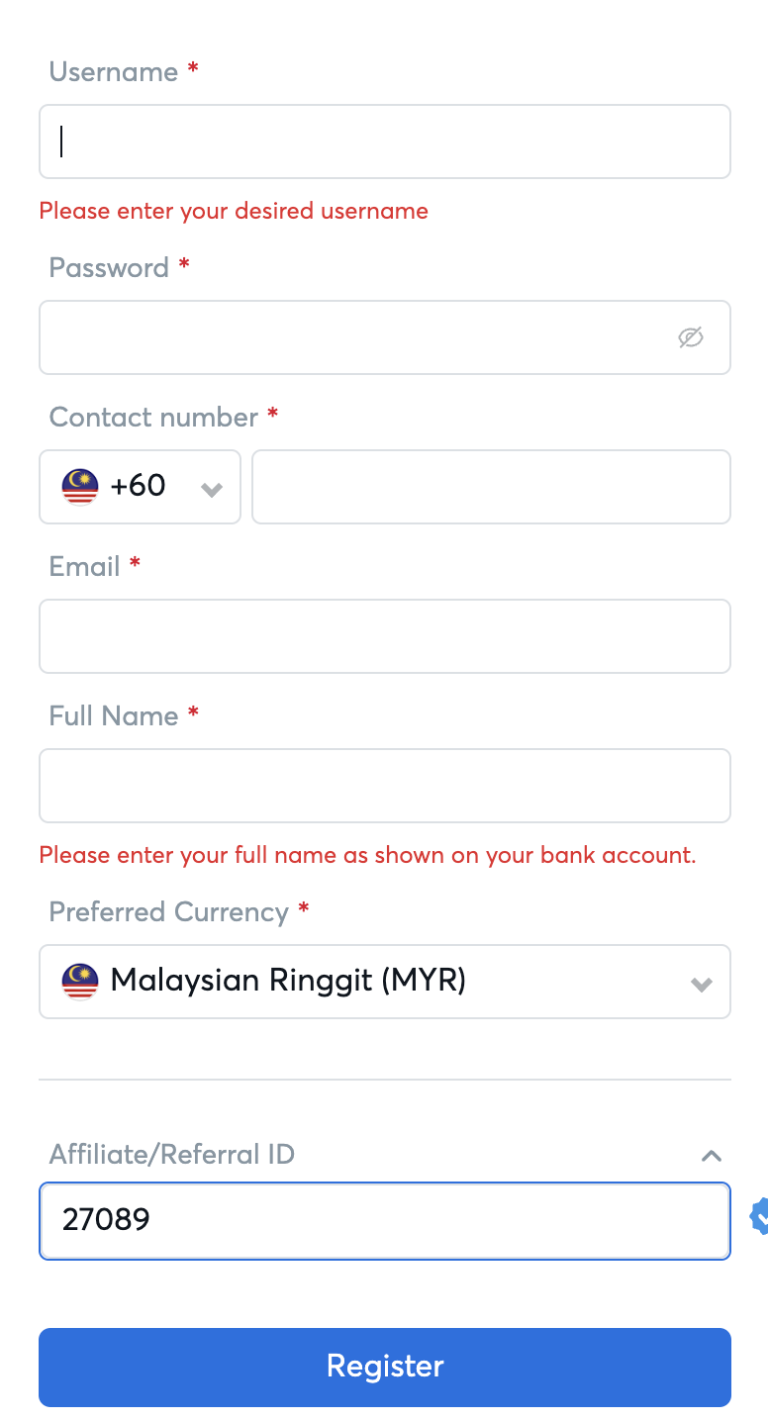Focus the Username input field
Viewport: 768px width, 1420px height.
point(385,142)
